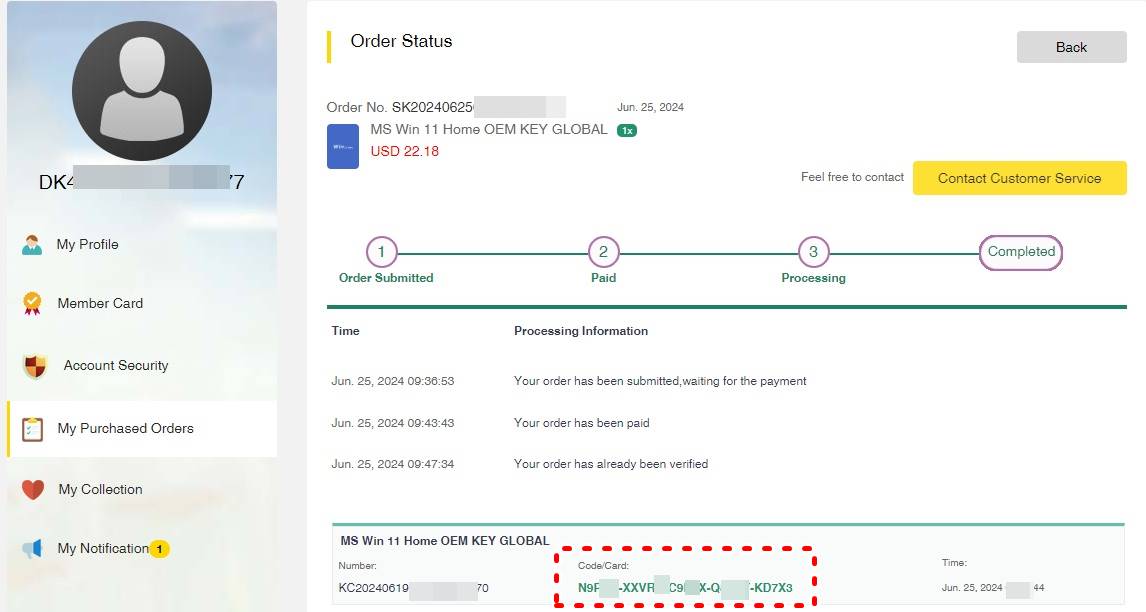Screen dimensions: 1146x612
Task: Click the Account Security shield icon
Action: click(34, 366)
